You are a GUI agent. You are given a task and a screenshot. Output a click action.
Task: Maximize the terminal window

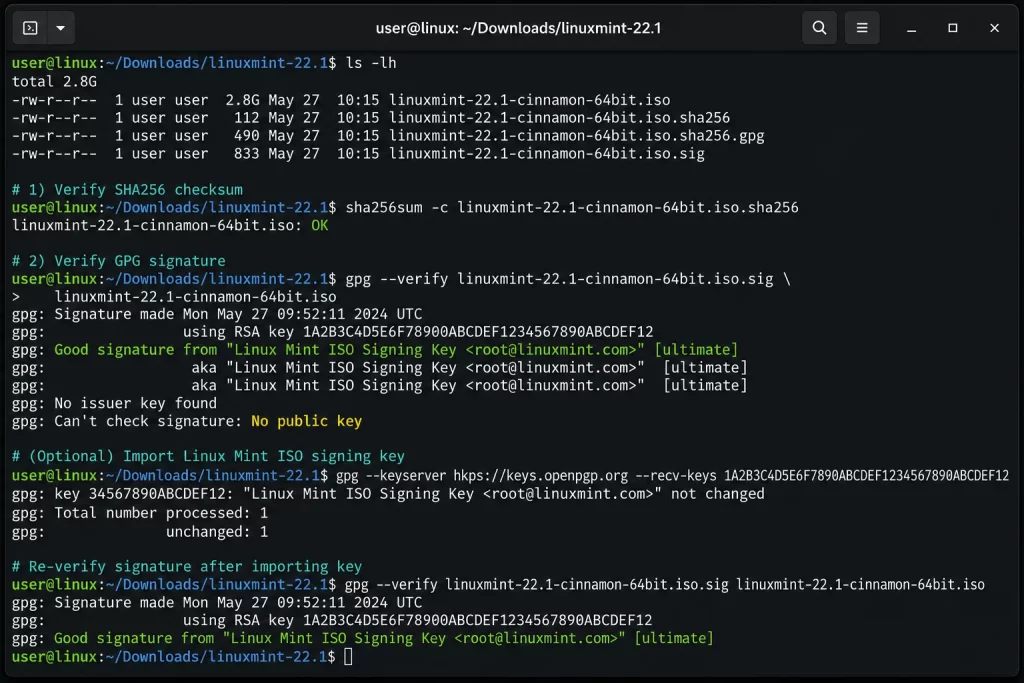click(953, 28)
